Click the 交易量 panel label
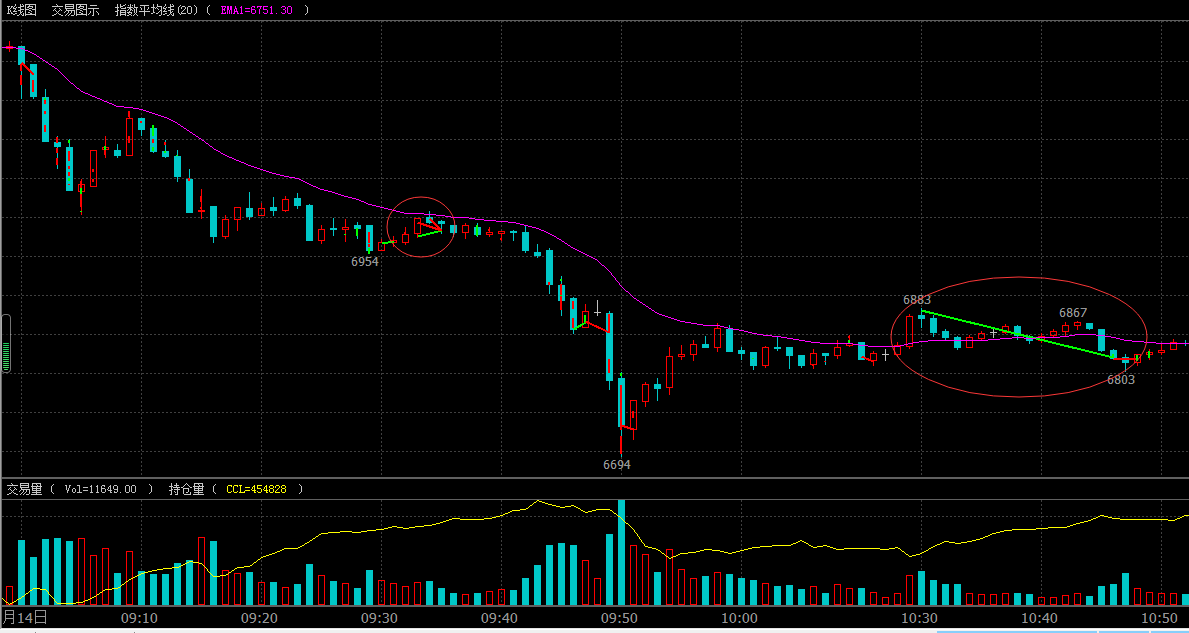Screen dimensions: 1189x633 click(x=25, y=489)
